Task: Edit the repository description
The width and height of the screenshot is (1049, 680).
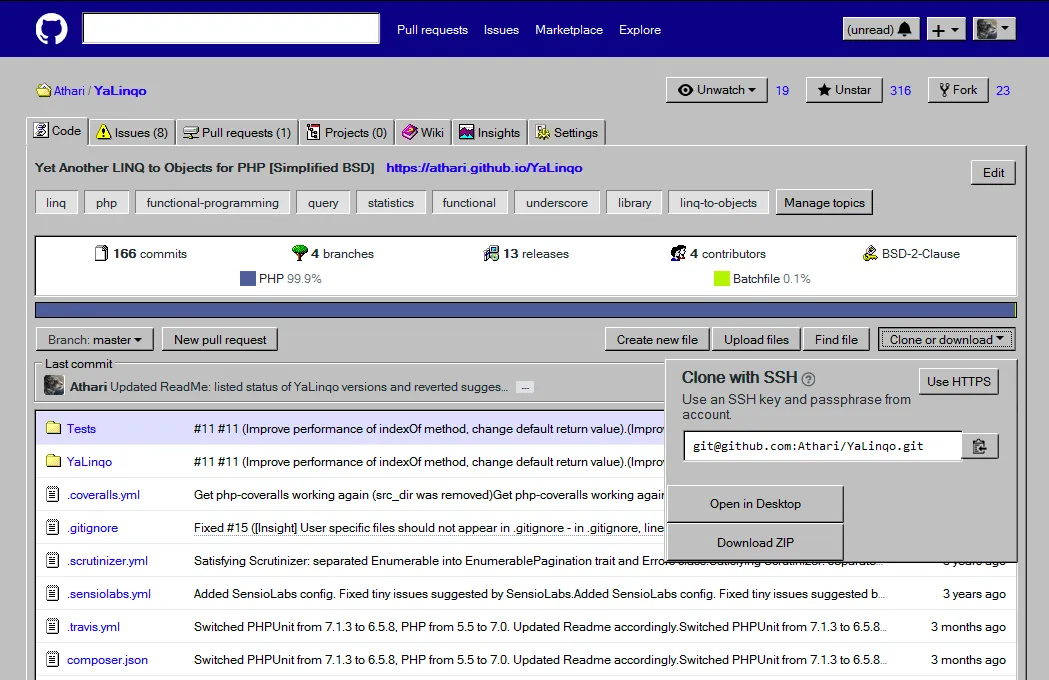Action: [x=993, y=173]
